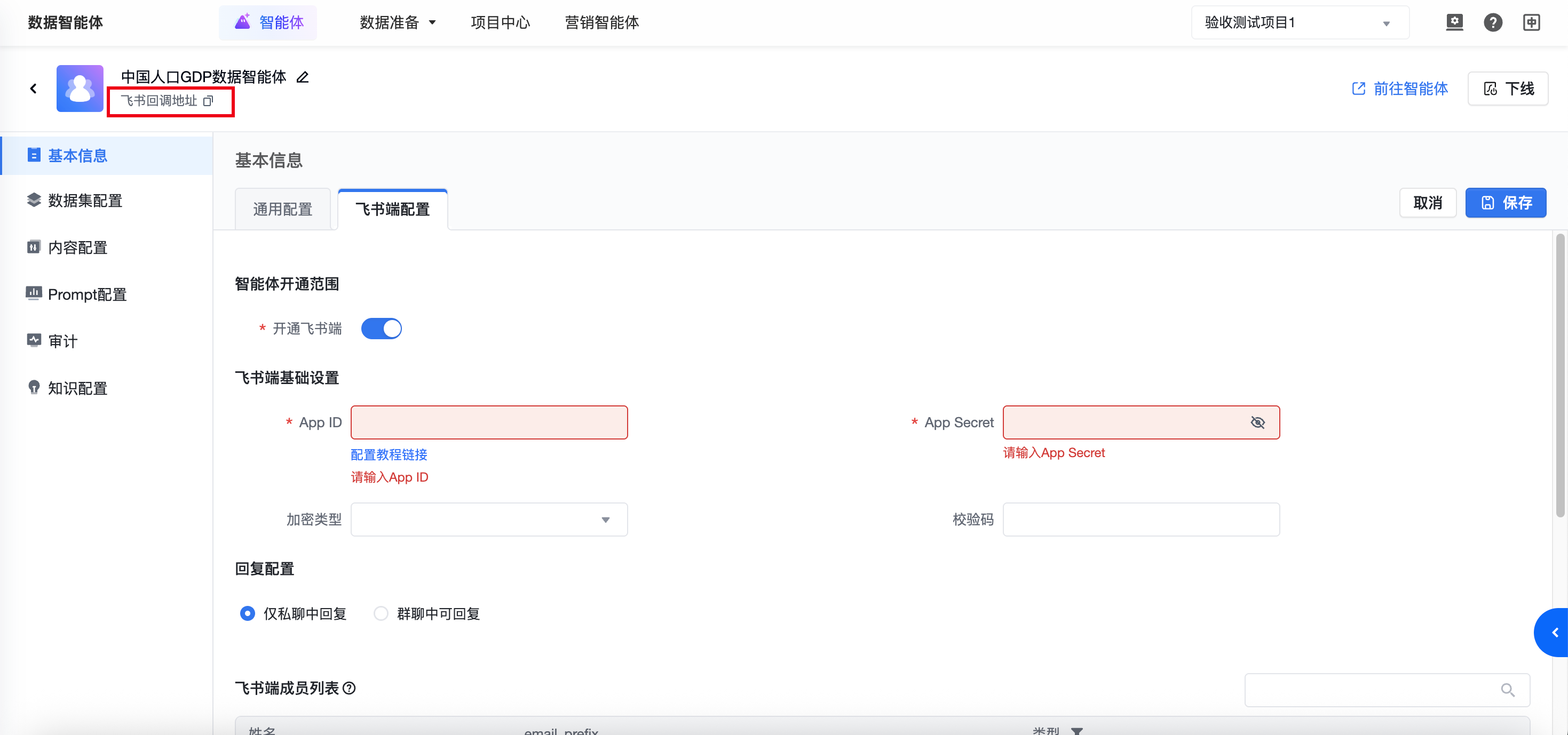The image size is (1568, 735).
Task: Copy the 飞书回调地址 using copy icon
Action: tap(208, 101)
